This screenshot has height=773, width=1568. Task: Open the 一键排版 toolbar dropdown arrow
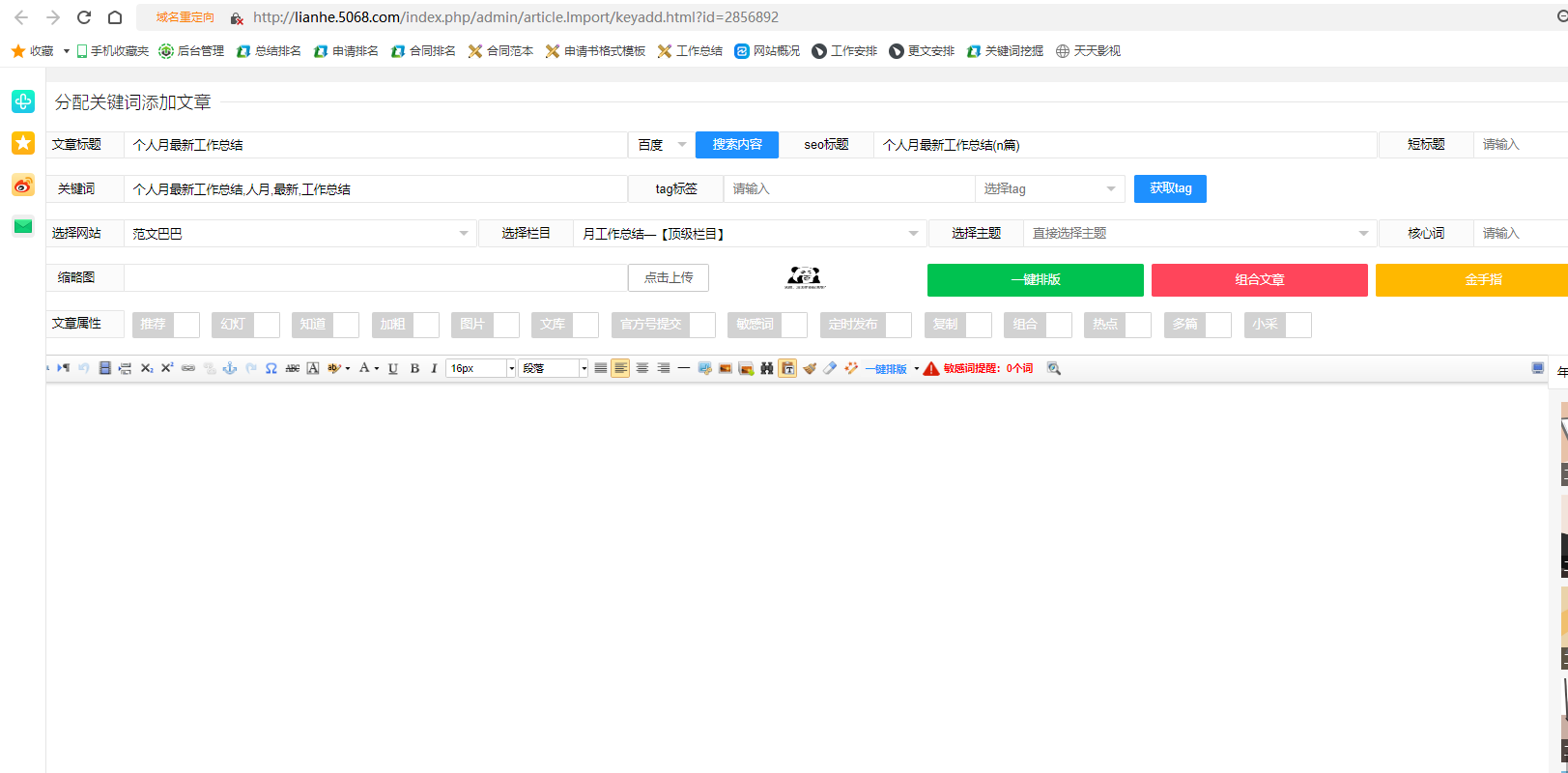coord(916,368)
